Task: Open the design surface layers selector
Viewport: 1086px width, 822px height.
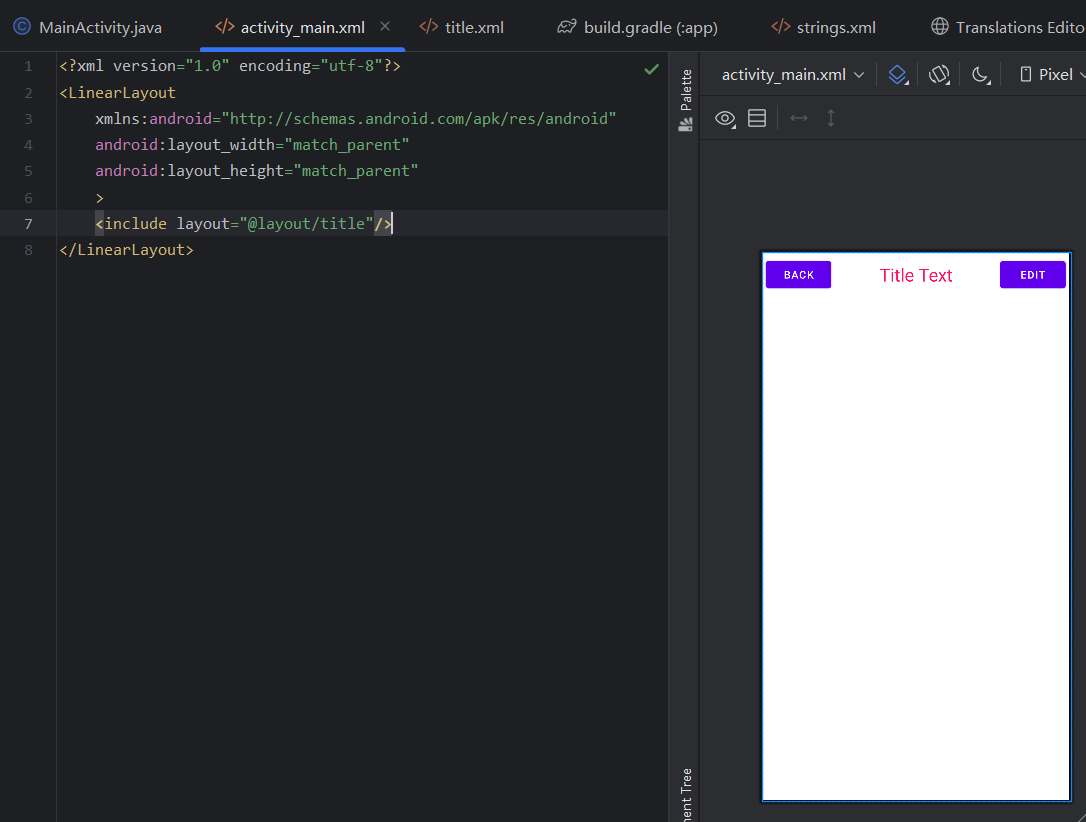Action: point(898,75)
